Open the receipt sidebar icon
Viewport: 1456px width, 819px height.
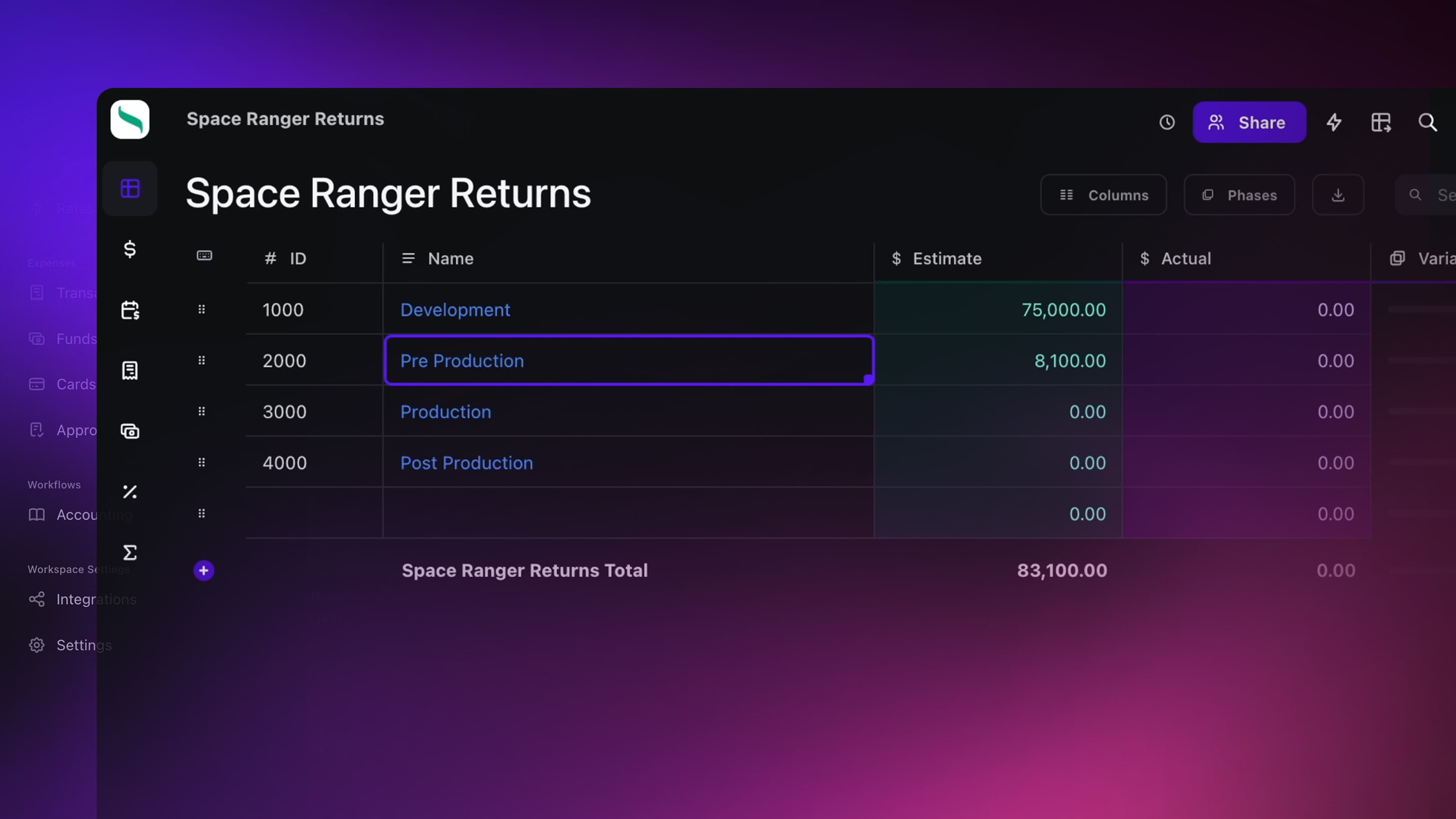130,371
